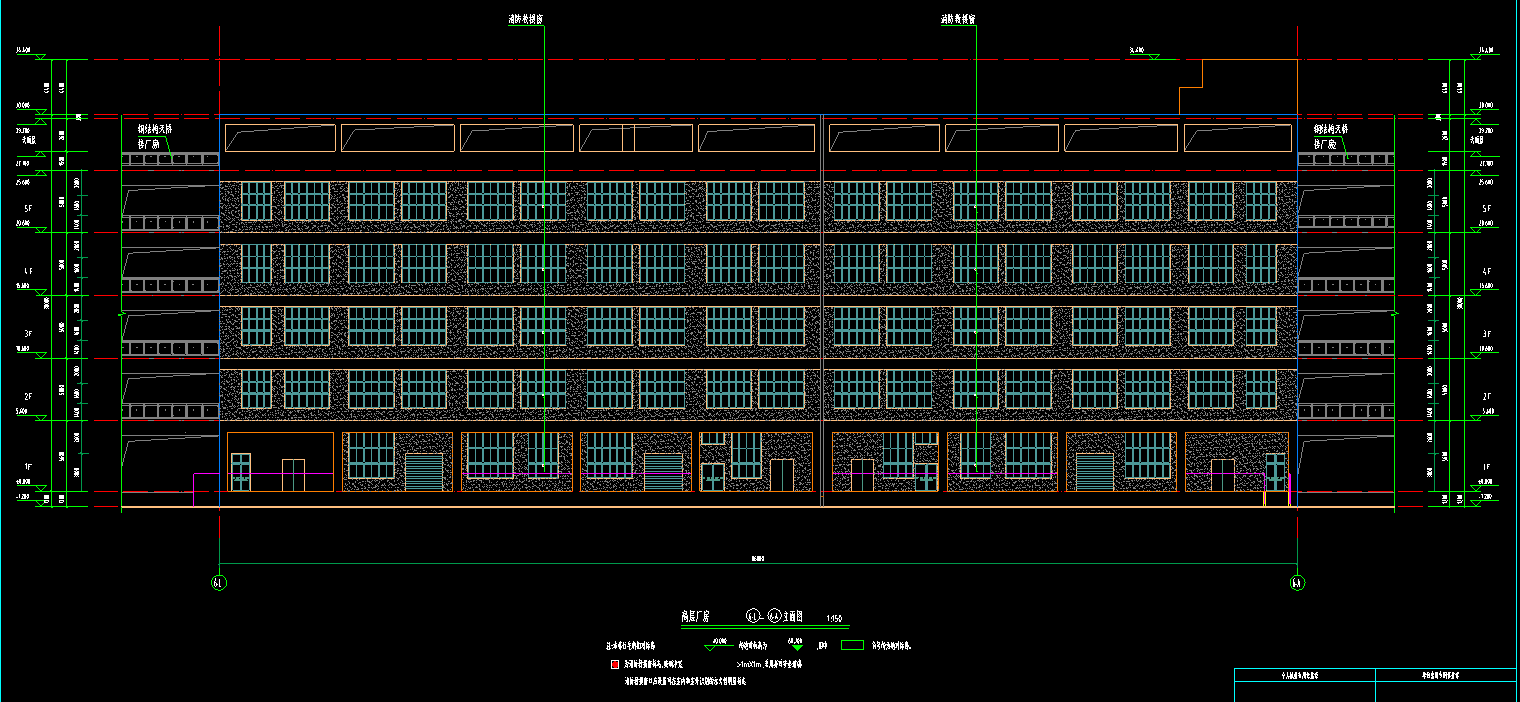The height and width of the screenshot is (702, 1520).
Task: Click the left grid axis bubble below the elevation
Action: 220,582
